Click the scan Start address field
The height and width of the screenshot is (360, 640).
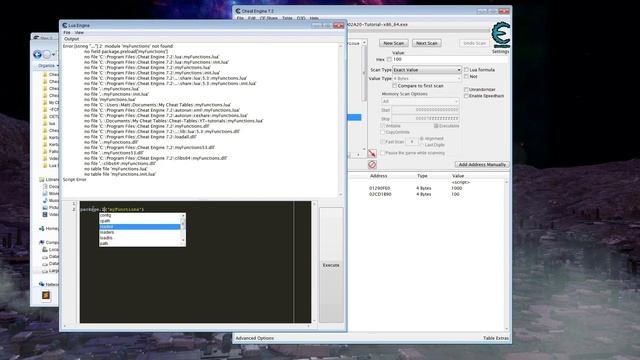(425, 110)
